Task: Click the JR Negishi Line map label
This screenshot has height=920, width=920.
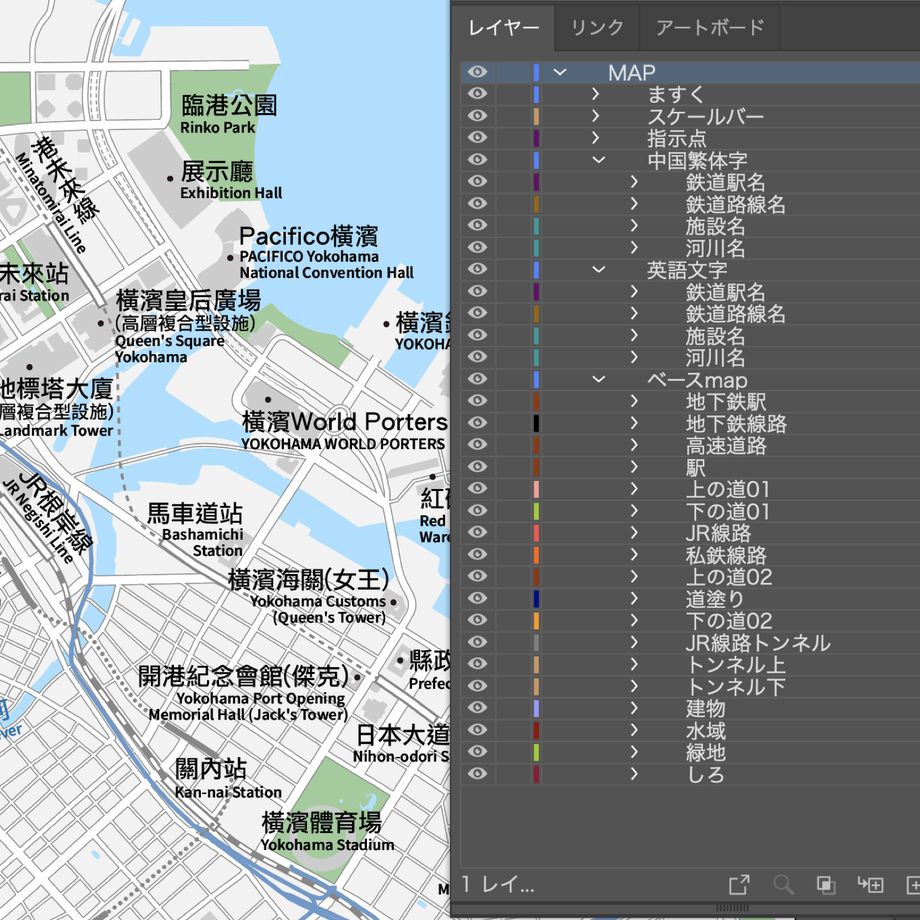Action: [x=38, y=522]
